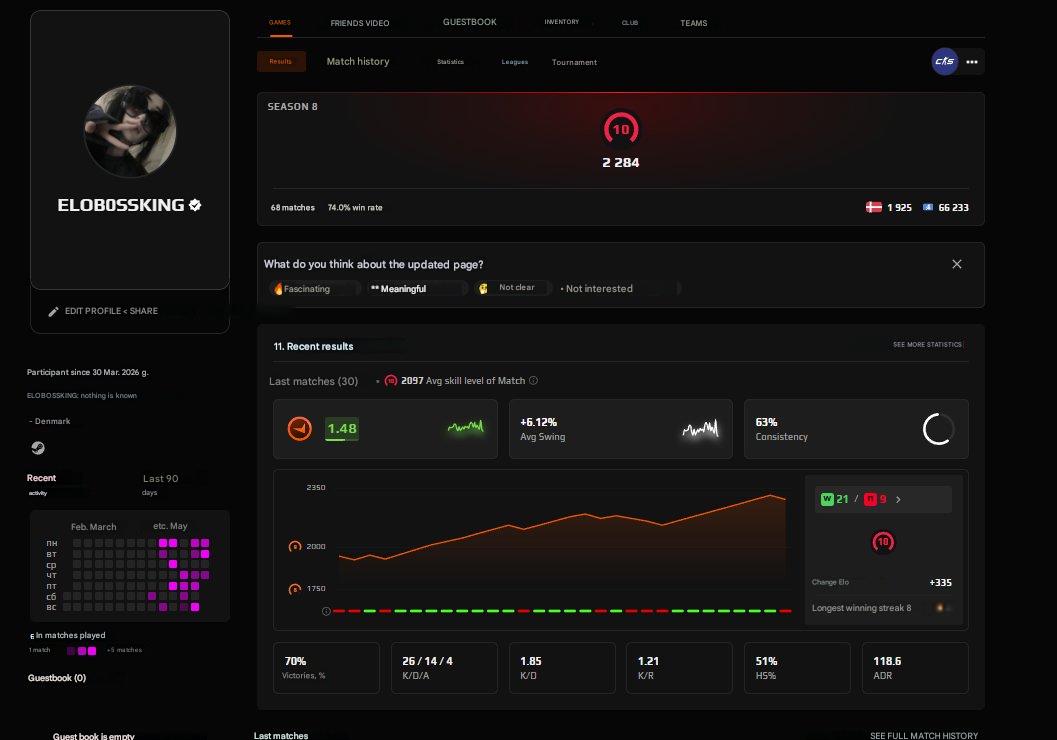Click the Denmark flag ranking icon
Viewport: 1057px width, 740px height.
coord(874,207)
